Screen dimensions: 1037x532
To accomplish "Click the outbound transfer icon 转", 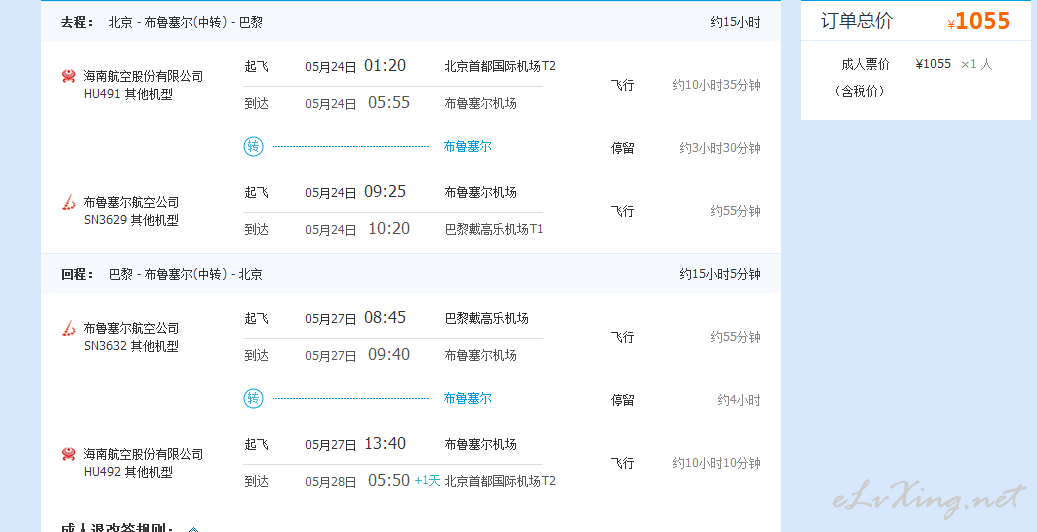I will tap(253, 146).
